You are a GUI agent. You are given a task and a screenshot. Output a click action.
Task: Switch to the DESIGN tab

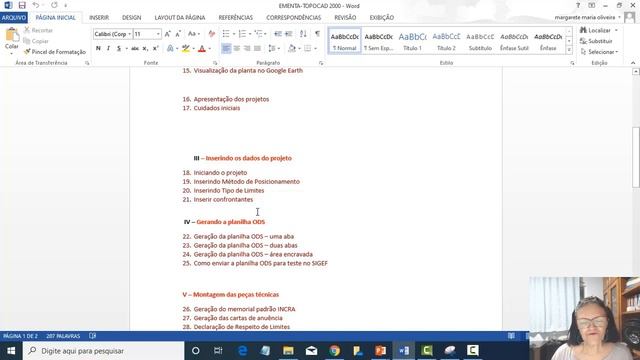[x=131, y=18]
